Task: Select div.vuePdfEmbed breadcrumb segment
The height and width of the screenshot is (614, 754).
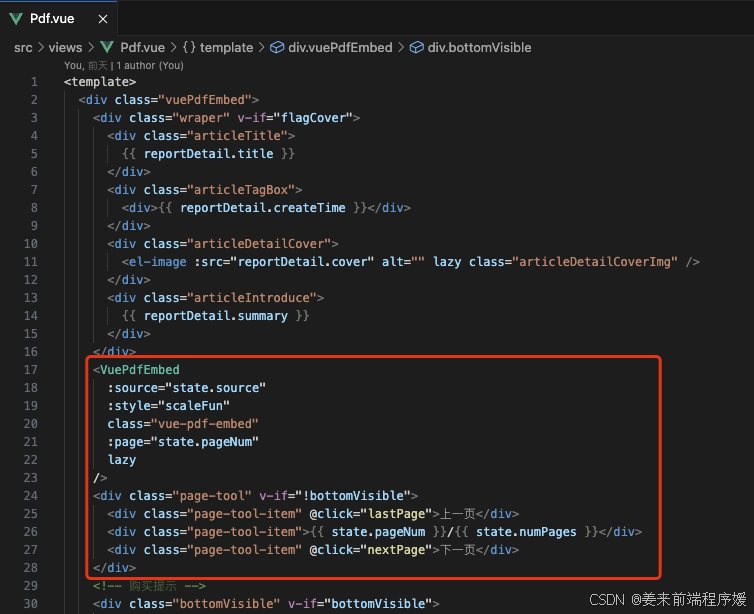Action: pos(340,48)
